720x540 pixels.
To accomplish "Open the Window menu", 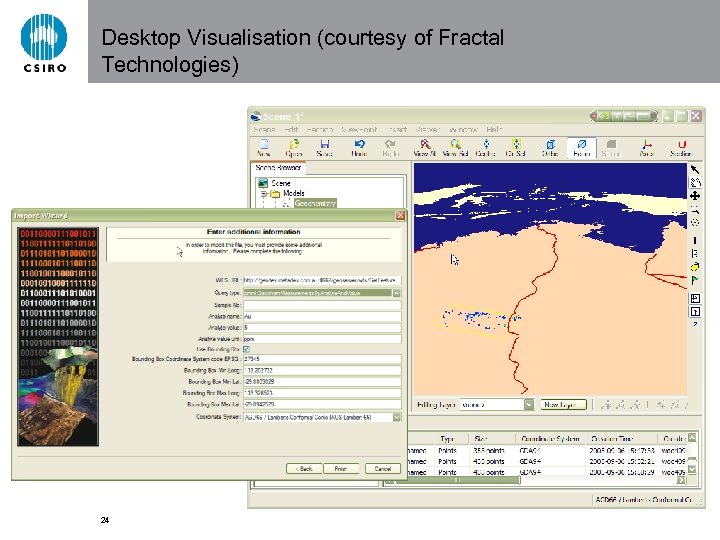I will (x=463, y=130).
